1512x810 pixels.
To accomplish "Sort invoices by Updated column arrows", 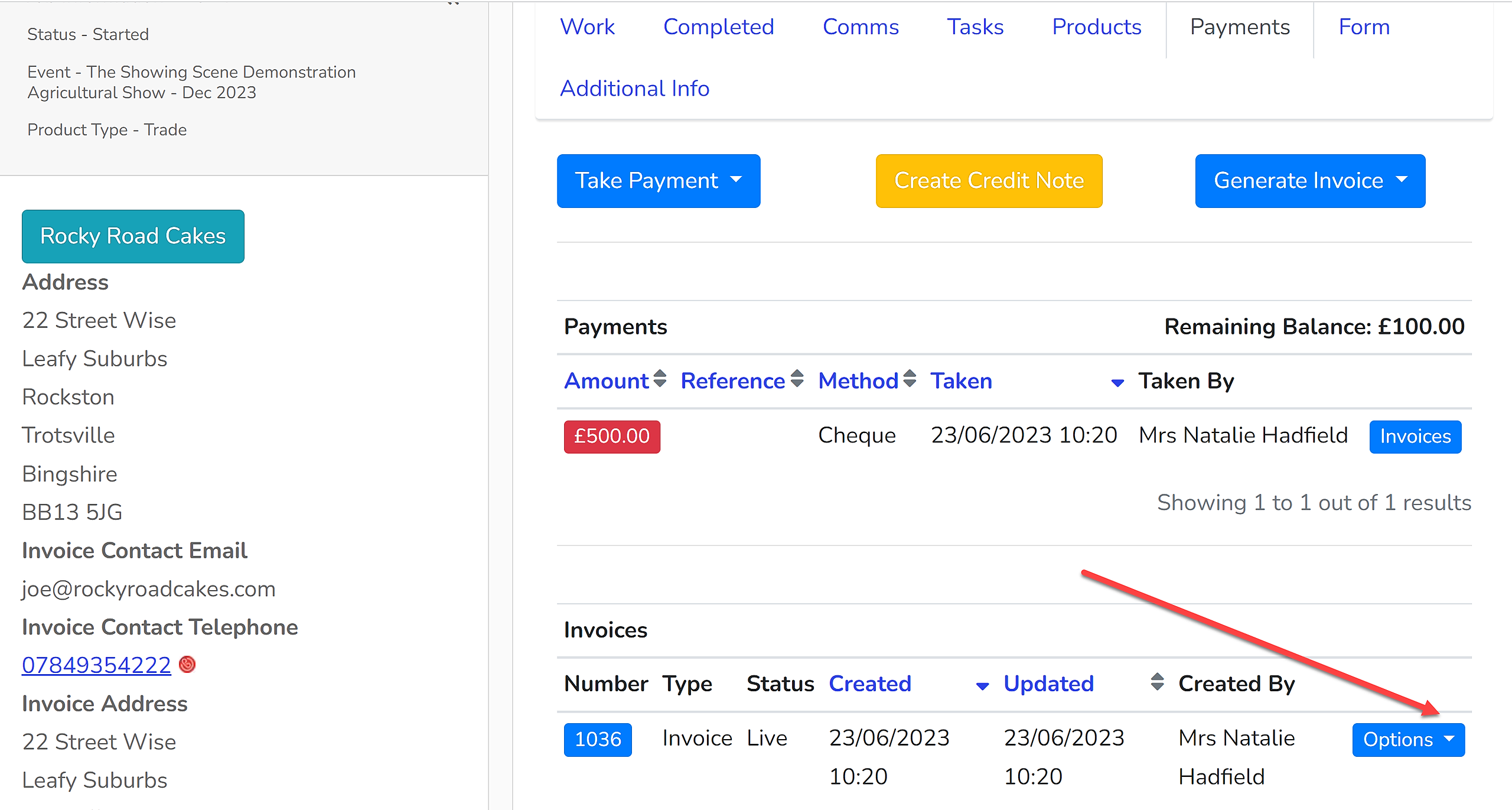I will point(1158,682).
